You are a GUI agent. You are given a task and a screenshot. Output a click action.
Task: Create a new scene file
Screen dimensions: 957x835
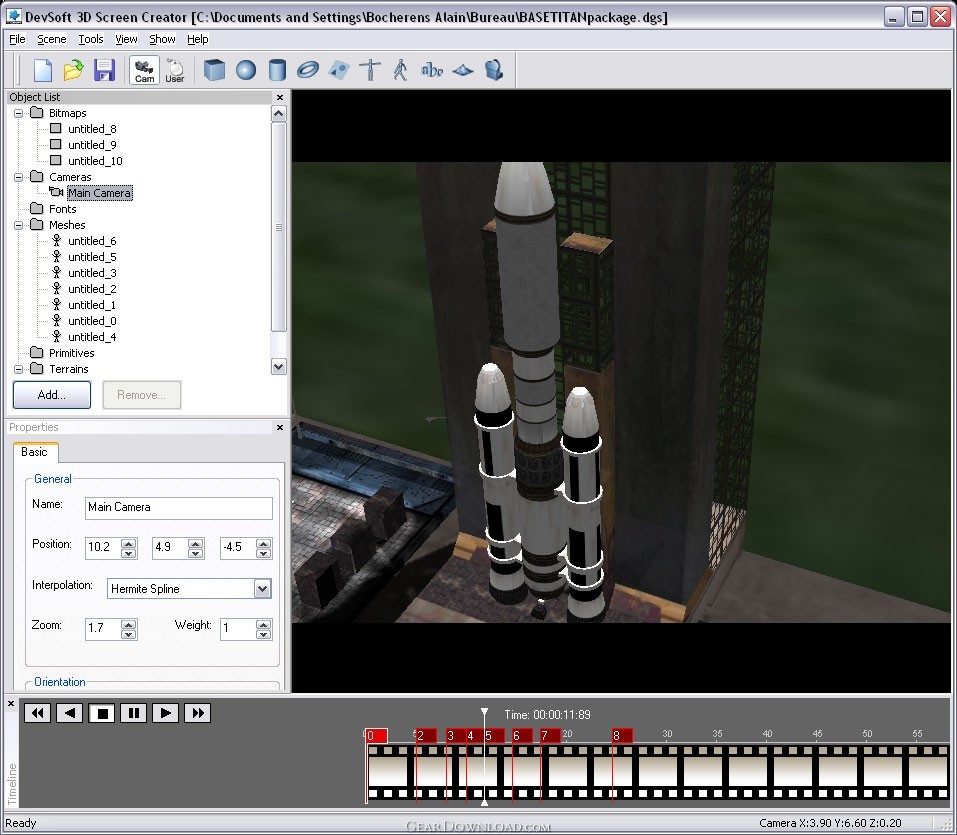pos(43,70)
